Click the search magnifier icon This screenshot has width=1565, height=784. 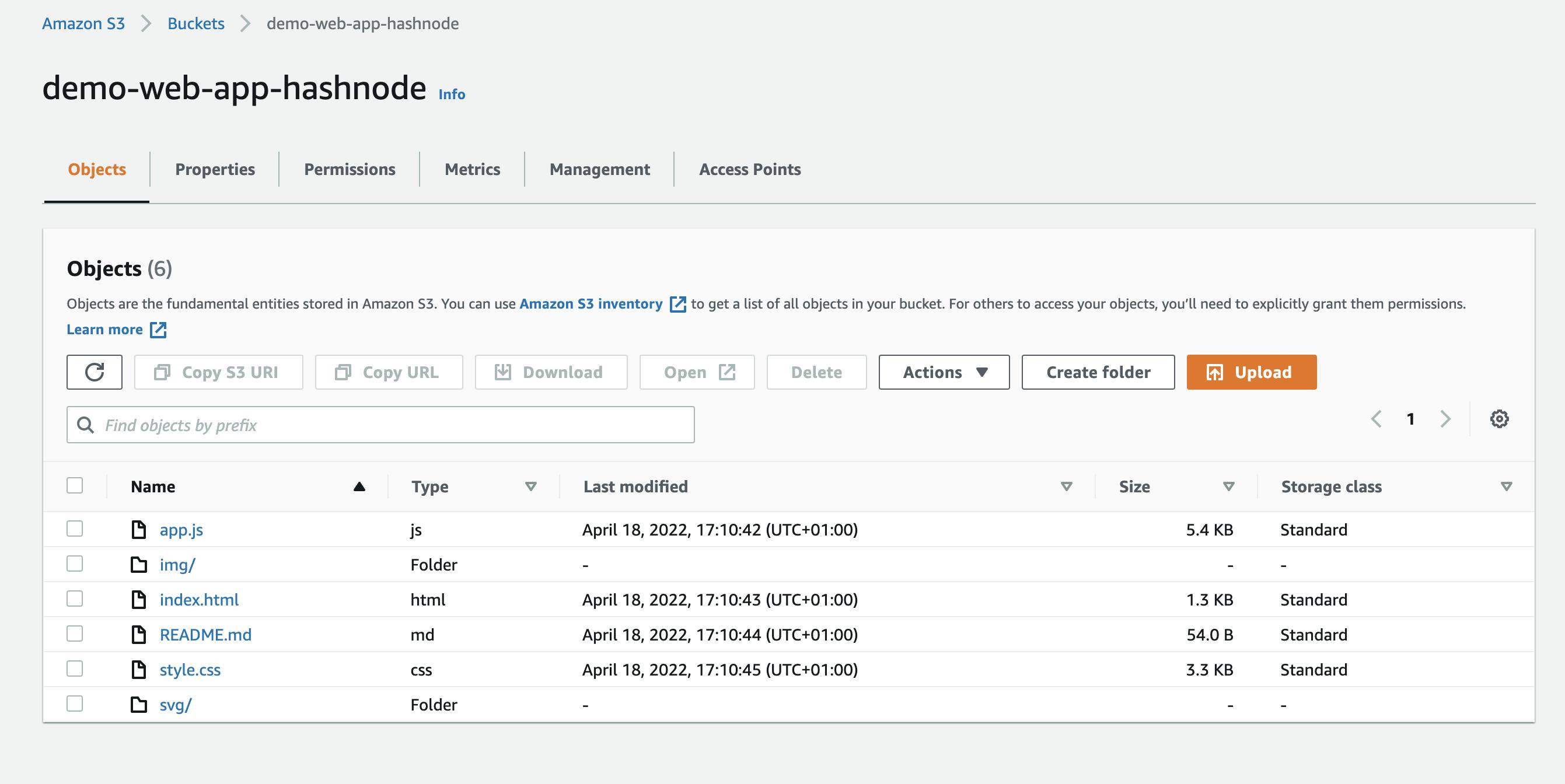tap(86, 425)
